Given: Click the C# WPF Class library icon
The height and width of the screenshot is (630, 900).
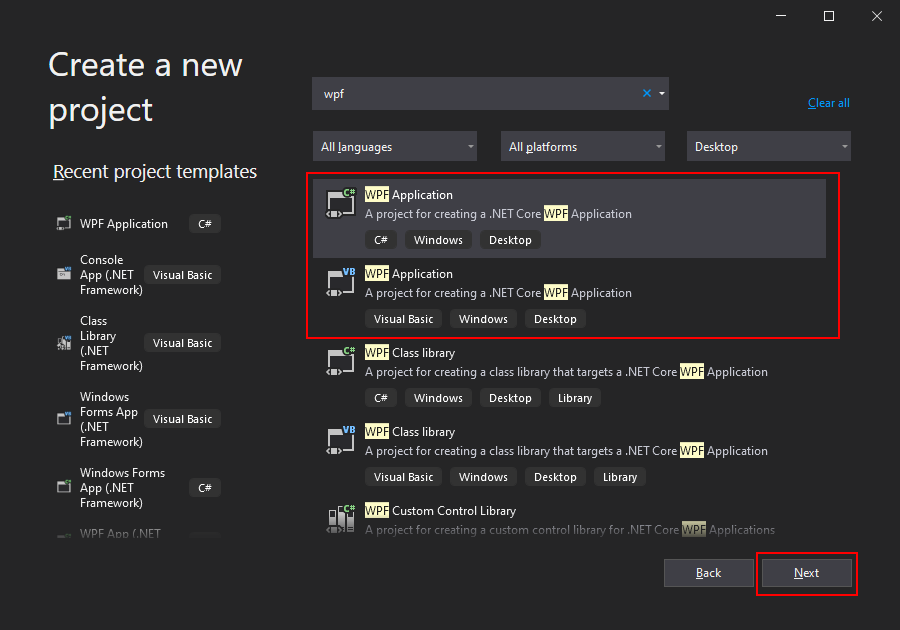Looking at the screenshot, I should point(341,361).
